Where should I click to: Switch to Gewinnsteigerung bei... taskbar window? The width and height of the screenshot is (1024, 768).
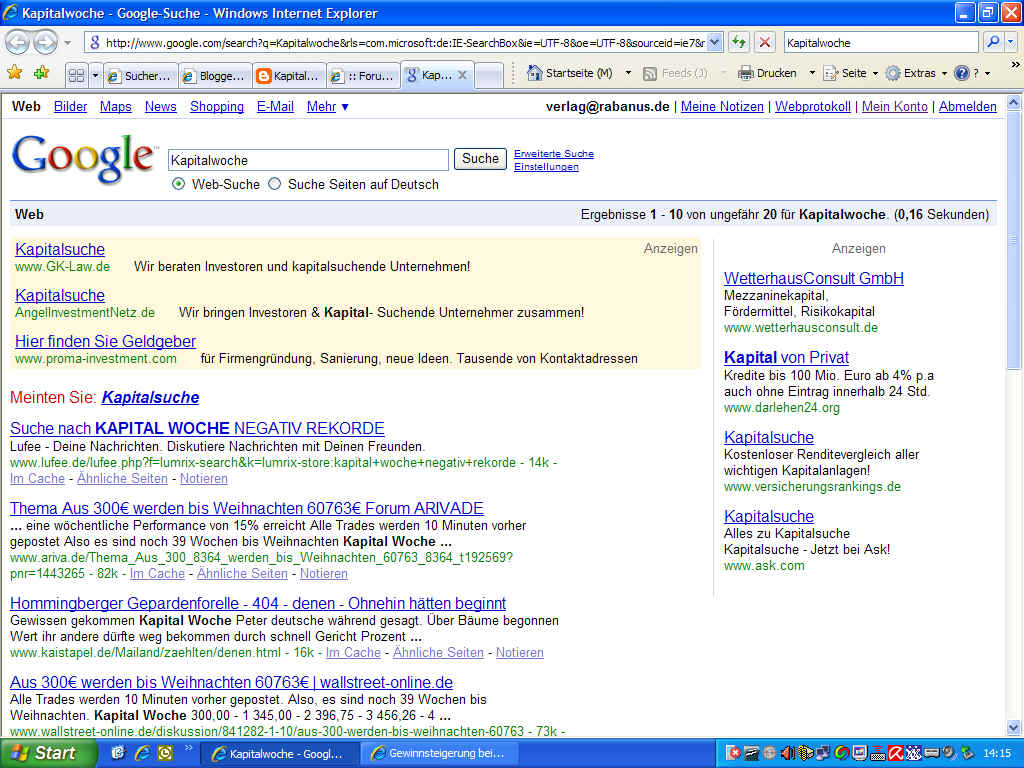pyautogui.click(x=440, y=753)
